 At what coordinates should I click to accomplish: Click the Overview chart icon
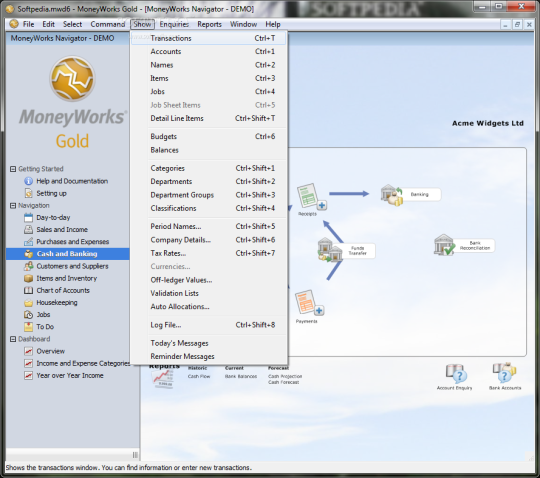click(29, 351)
